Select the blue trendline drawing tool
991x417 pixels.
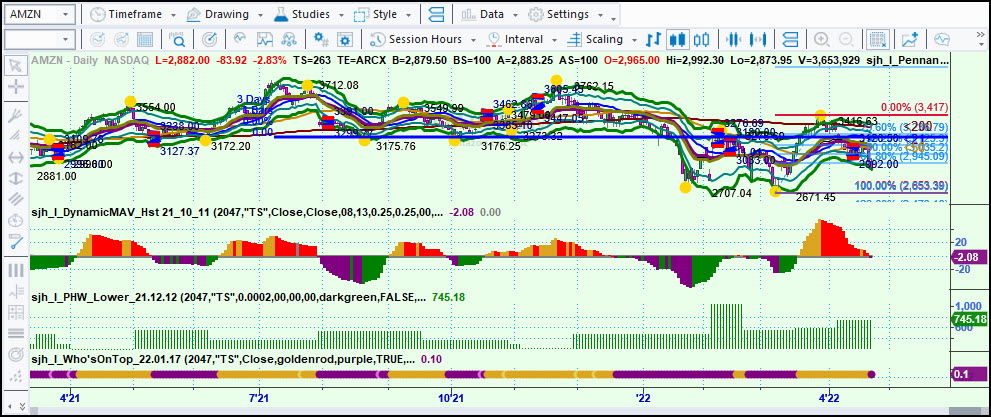pos(15,241)
